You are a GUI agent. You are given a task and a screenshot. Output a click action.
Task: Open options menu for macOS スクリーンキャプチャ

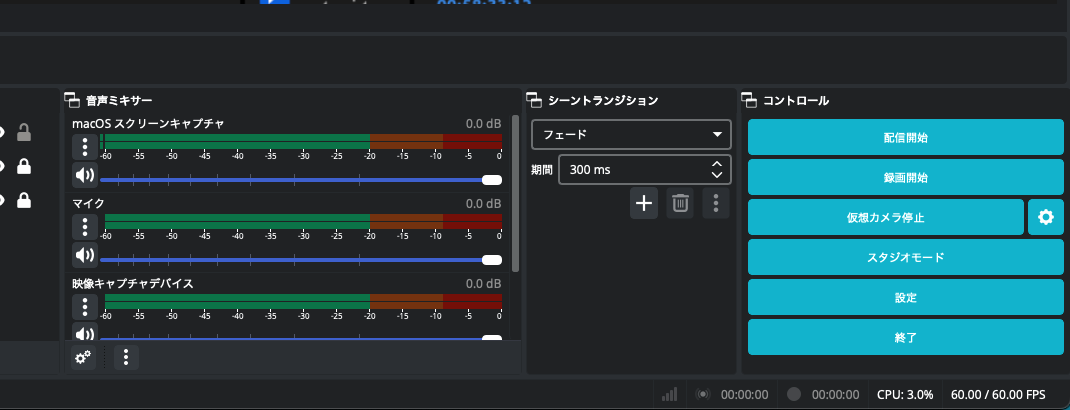click(85, 147)
